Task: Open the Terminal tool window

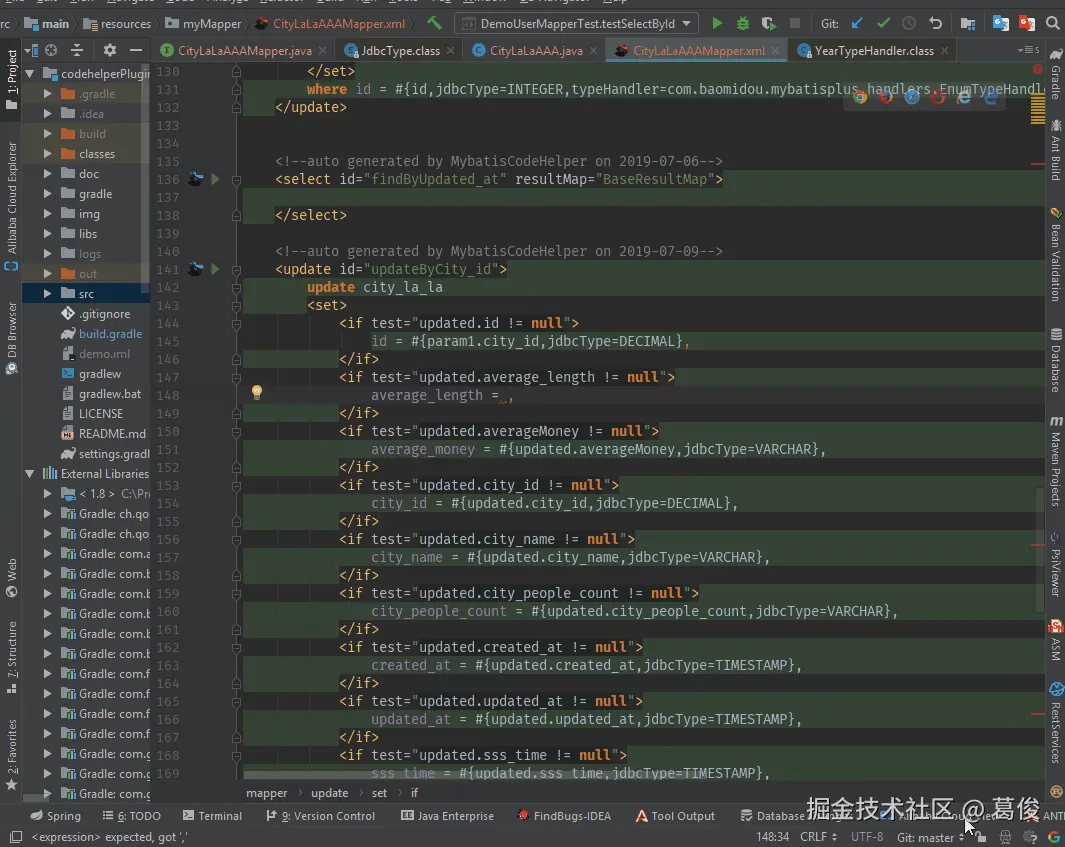Action: (x=211, y=816)
